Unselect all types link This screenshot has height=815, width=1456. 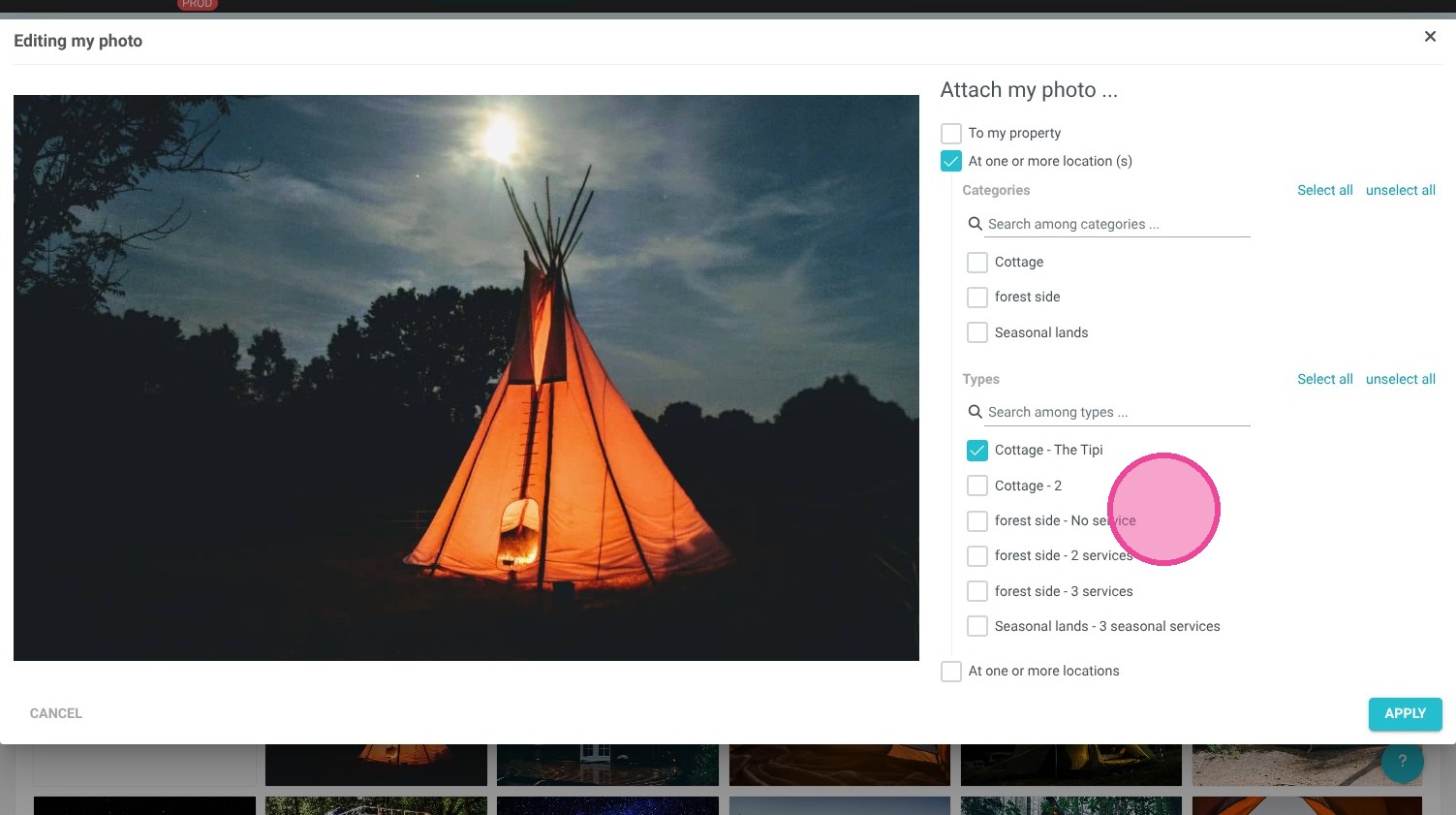[1401, 379]
